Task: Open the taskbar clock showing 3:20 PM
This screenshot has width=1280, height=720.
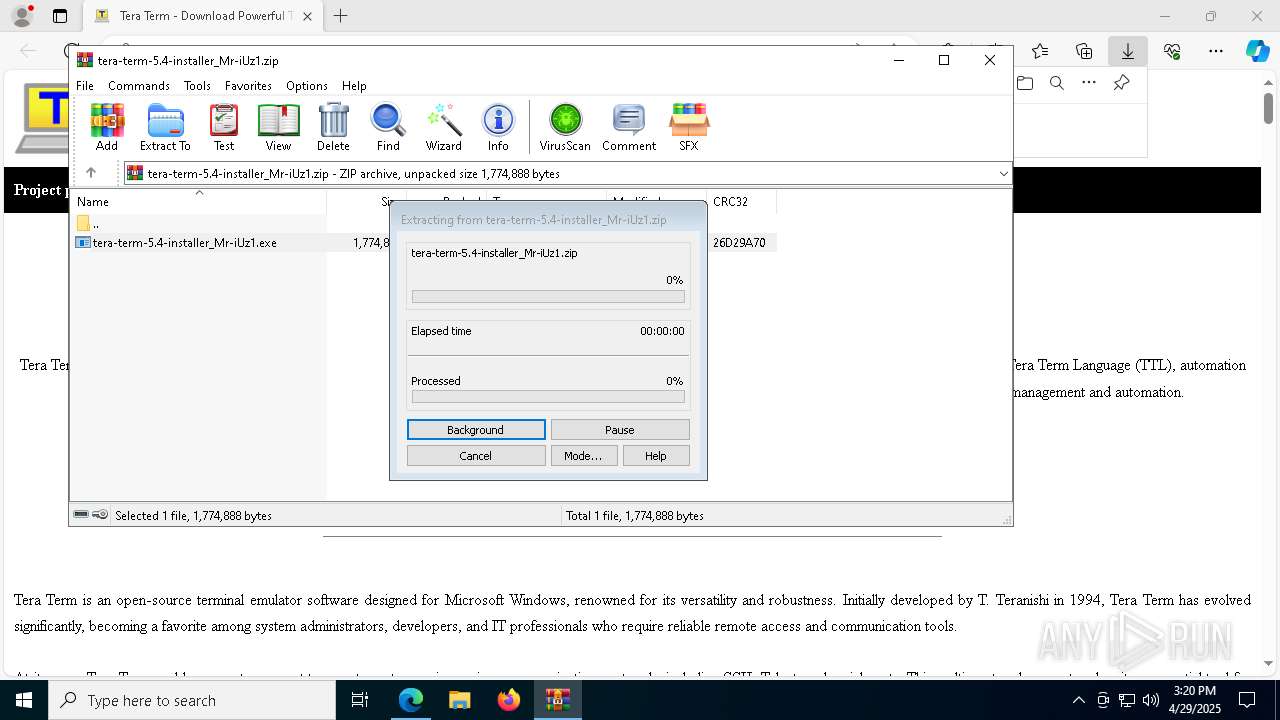Action: point(1195,700)
